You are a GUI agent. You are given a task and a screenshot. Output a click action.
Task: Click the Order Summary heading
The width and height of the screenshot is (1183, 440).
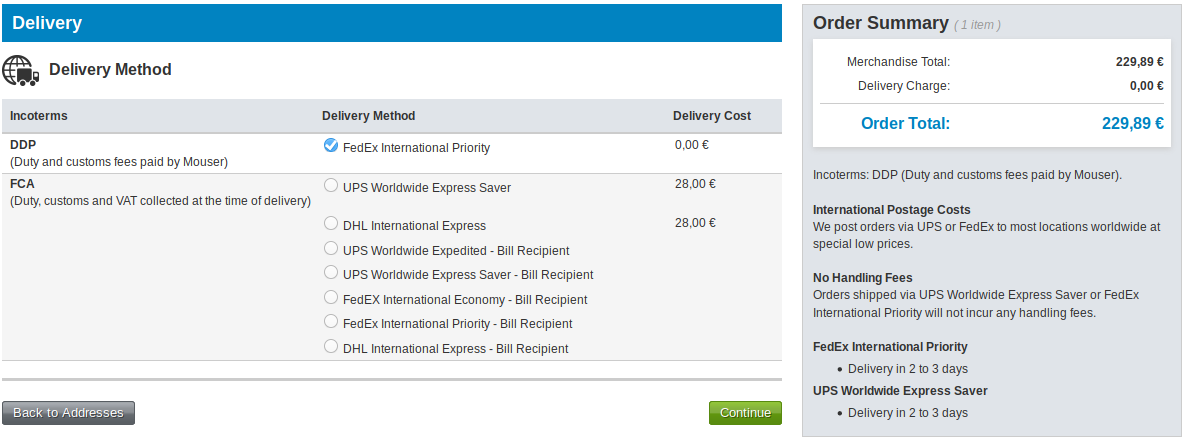880,23
